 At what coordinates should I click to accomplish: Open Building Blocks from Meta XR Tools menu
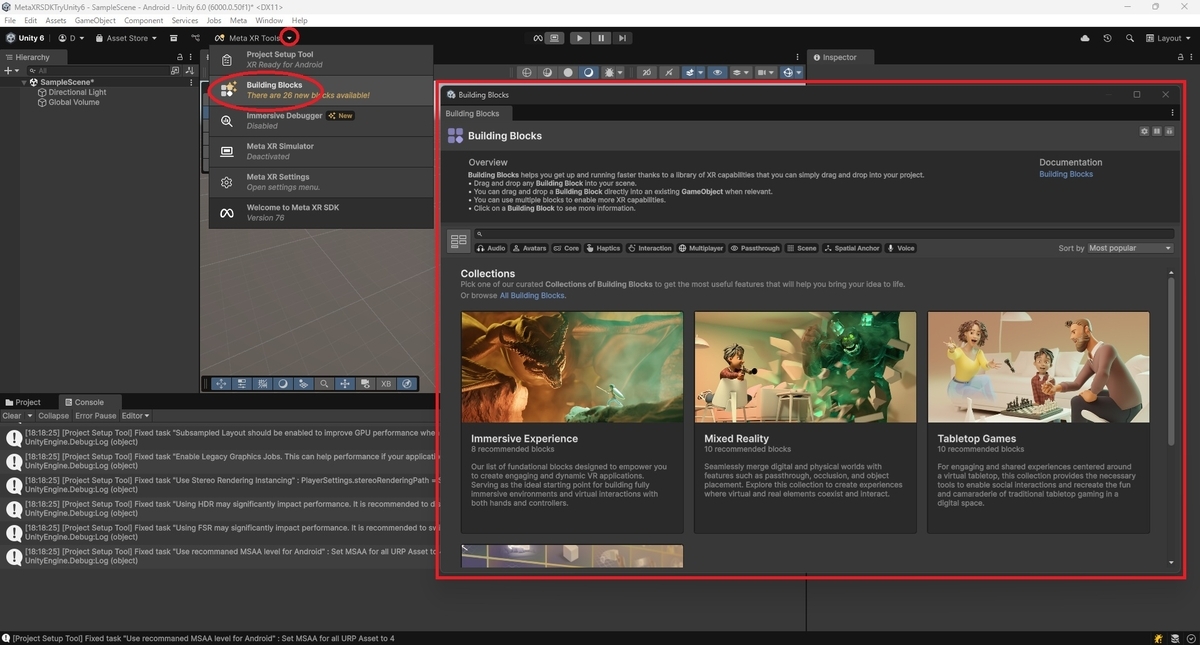321,90
